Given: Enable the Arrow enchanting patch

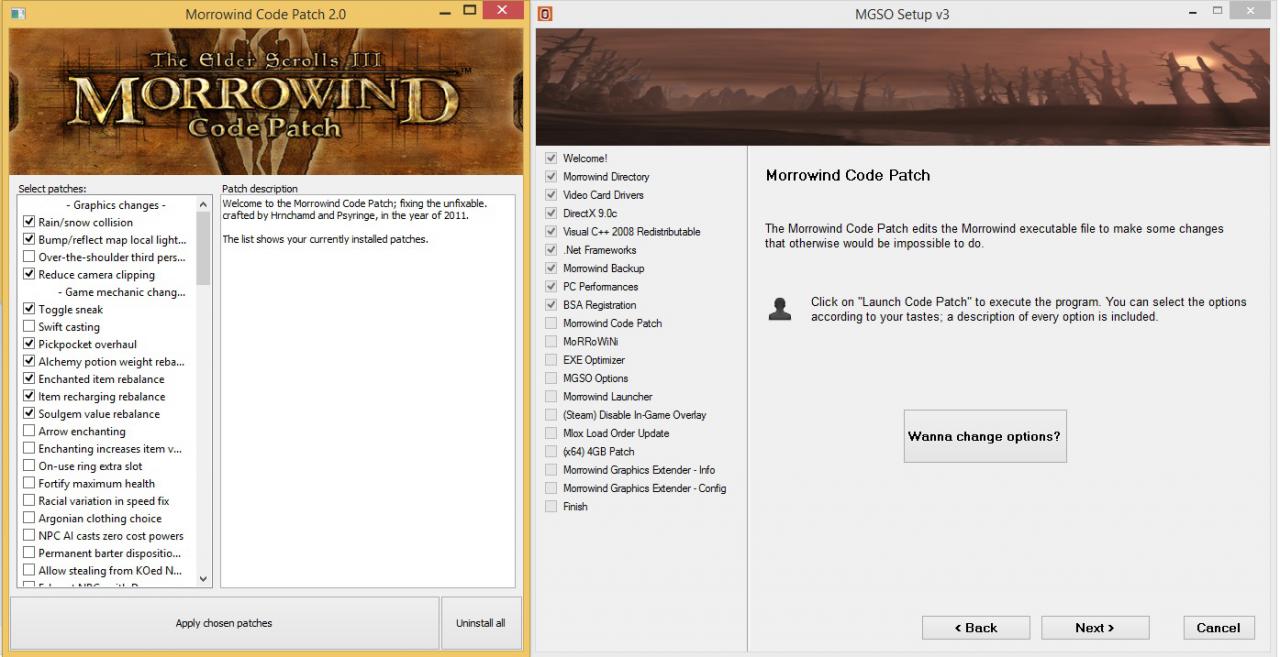Looking at the screenshot, I should click(29, 431).
